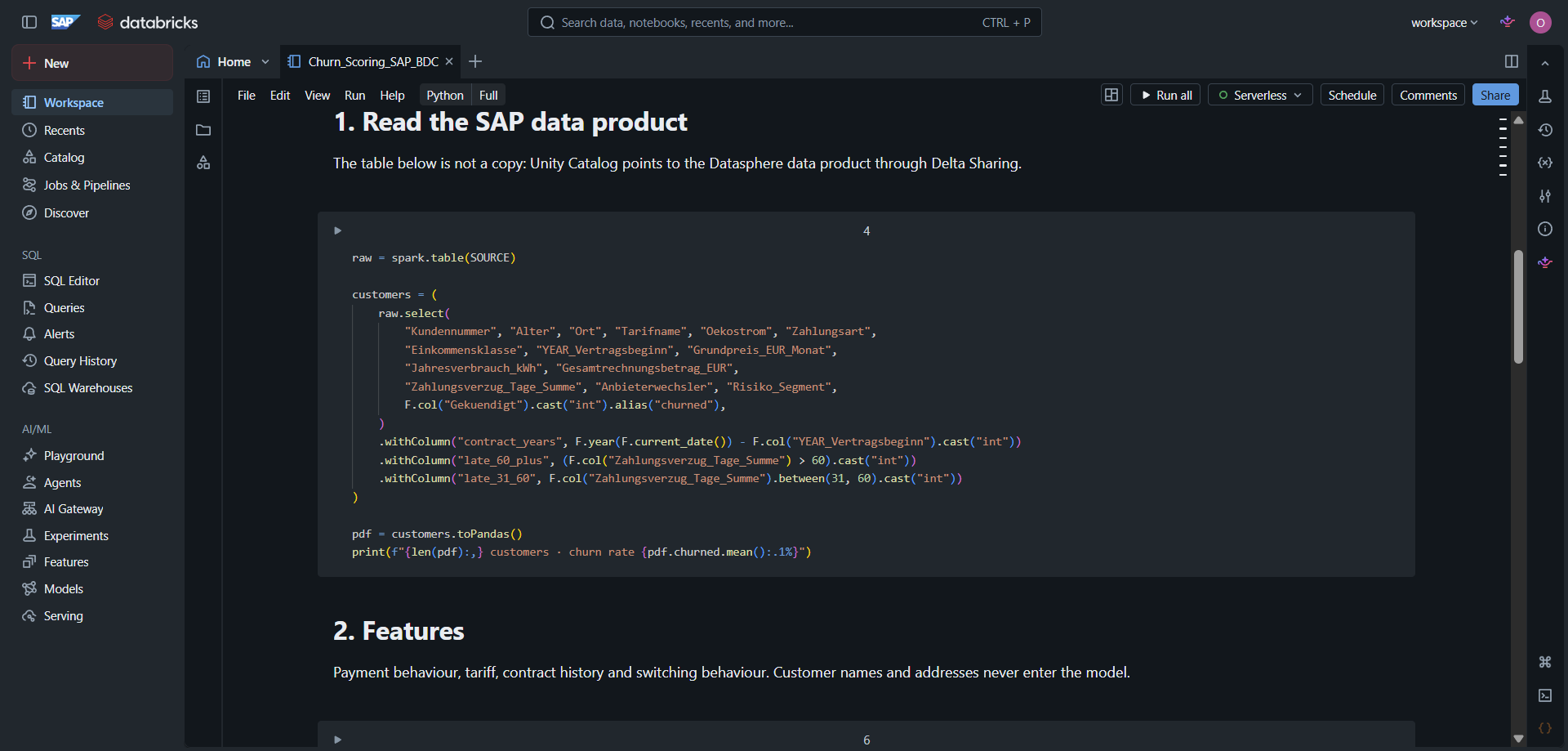1568x751 pixels.
Task: Open the File menu
Action: [x=246, y=95]
